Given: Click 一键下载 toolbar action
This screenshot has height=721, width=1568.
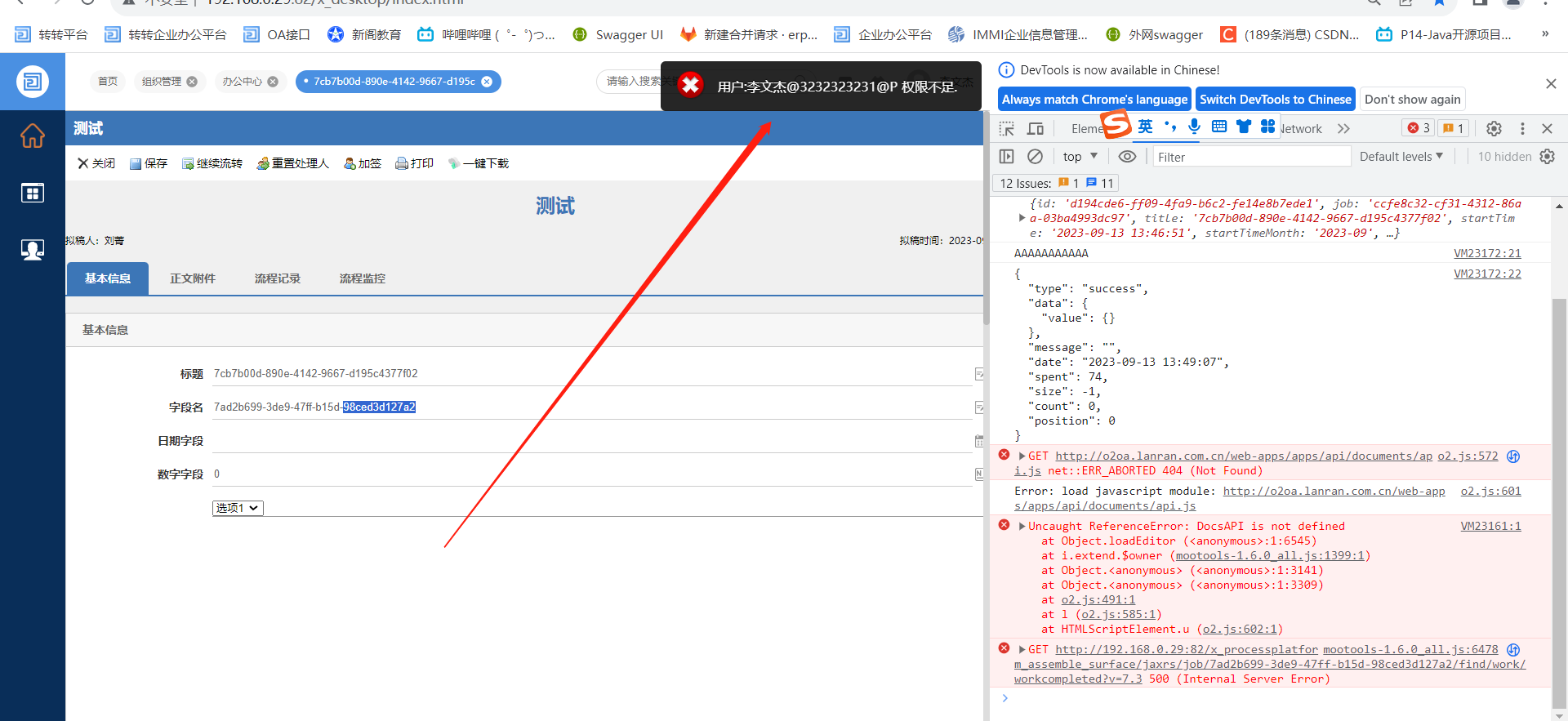Looking at the screenshot, I should coord(479,163).
